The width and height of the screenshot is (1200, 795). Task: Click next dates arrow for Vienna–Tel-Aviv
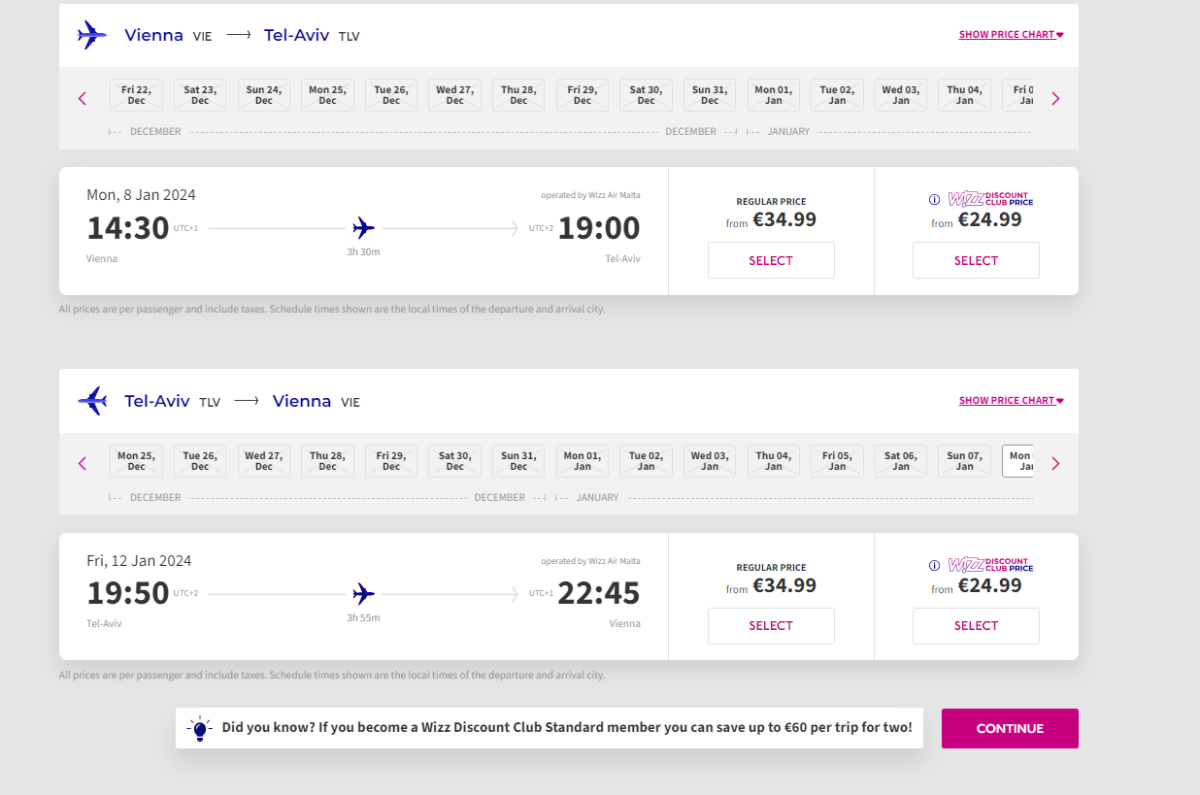[x=1055, y=98]
